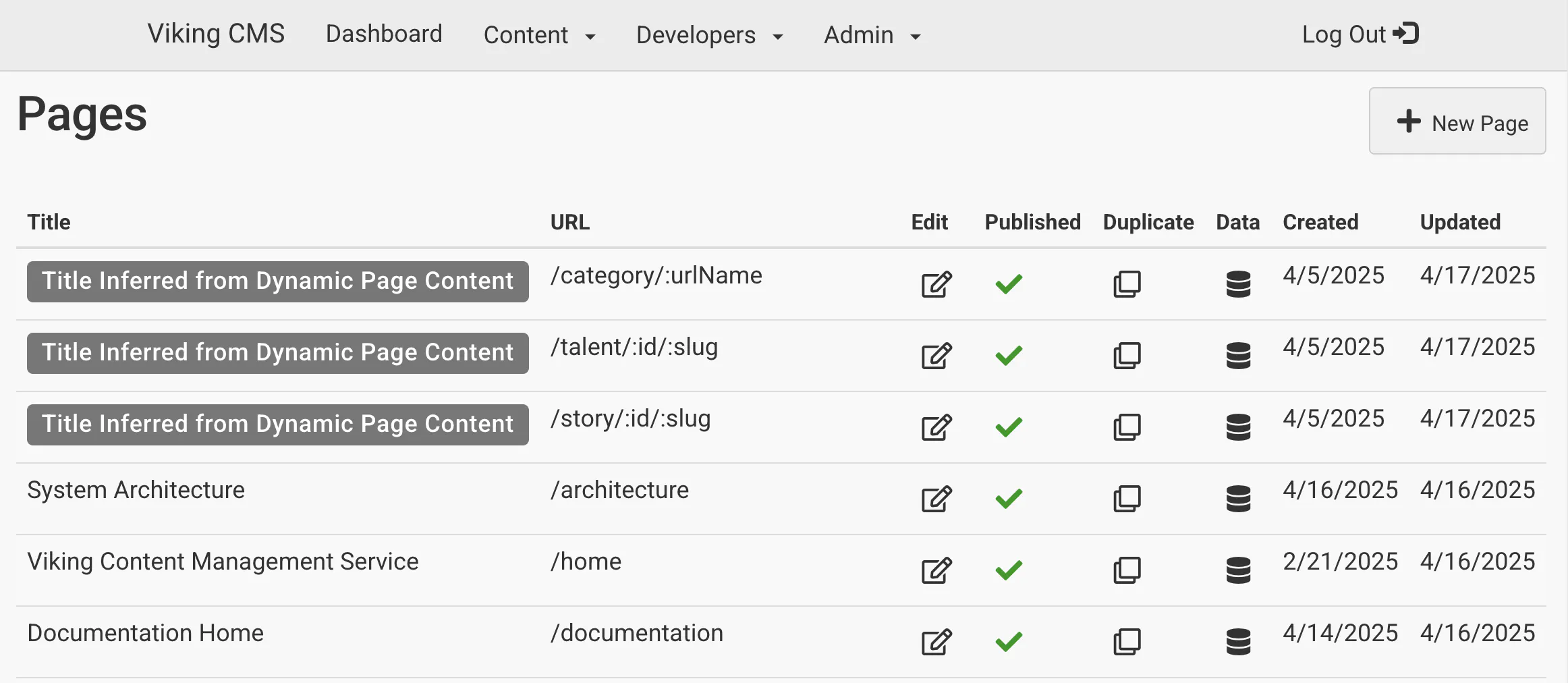The image size is (1568, 683).
Task: Open data icon for /category/:urlName row
Action: tap(1237, 284)
